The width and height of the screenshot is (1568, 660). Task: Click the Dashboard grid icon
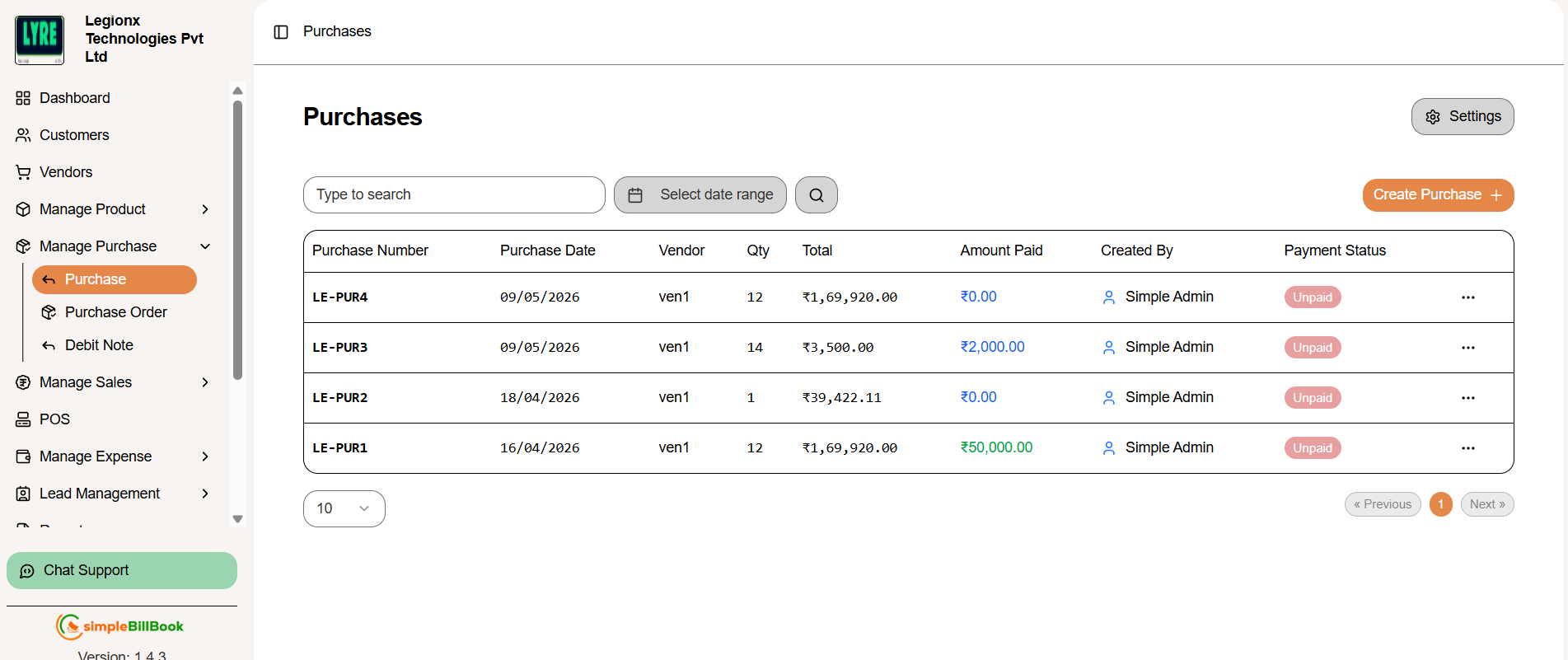pos(23,98)
